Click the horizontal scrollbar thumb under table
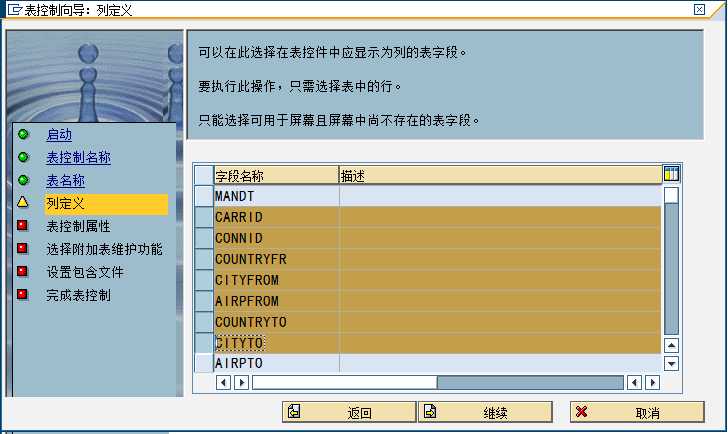728x434 pixels. 344,382
